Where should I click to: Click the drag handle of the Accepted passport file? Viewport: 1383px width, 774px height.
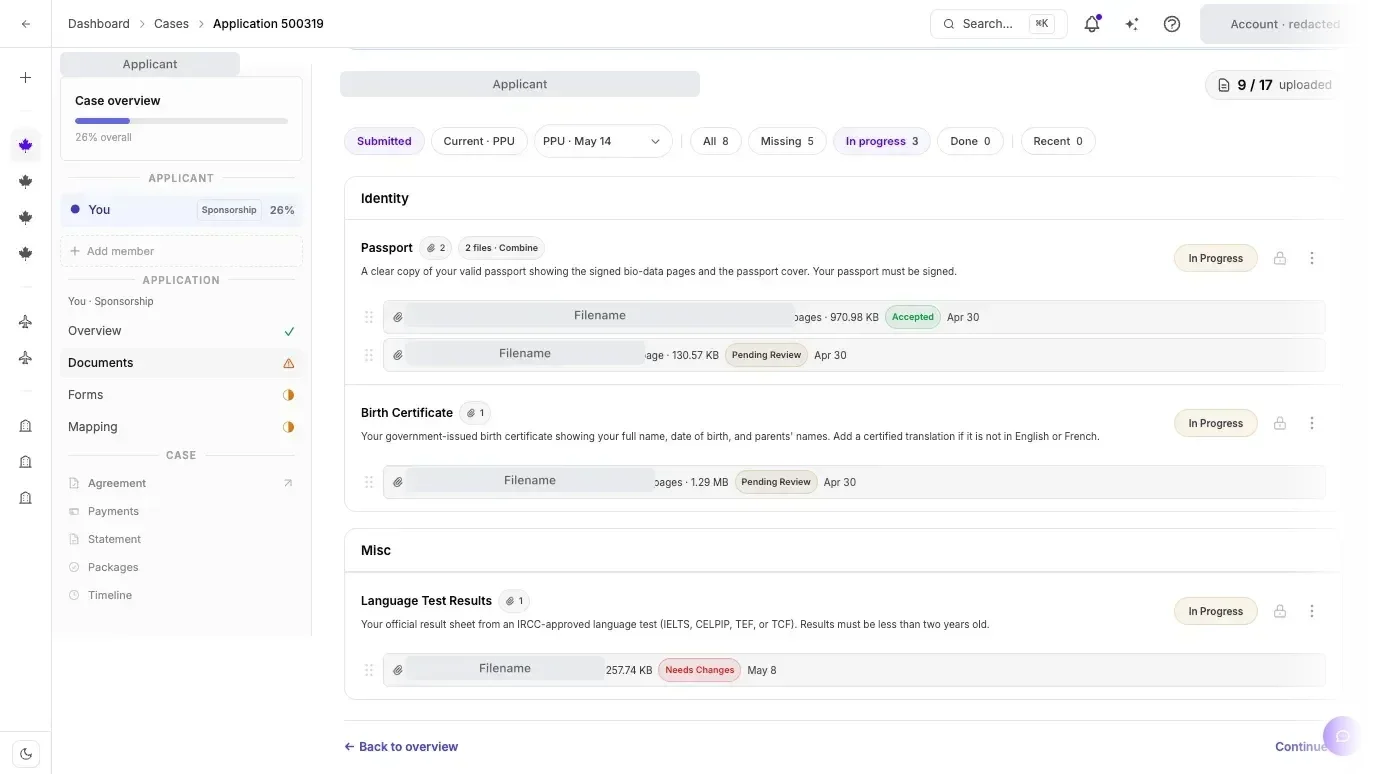[368, 317]
